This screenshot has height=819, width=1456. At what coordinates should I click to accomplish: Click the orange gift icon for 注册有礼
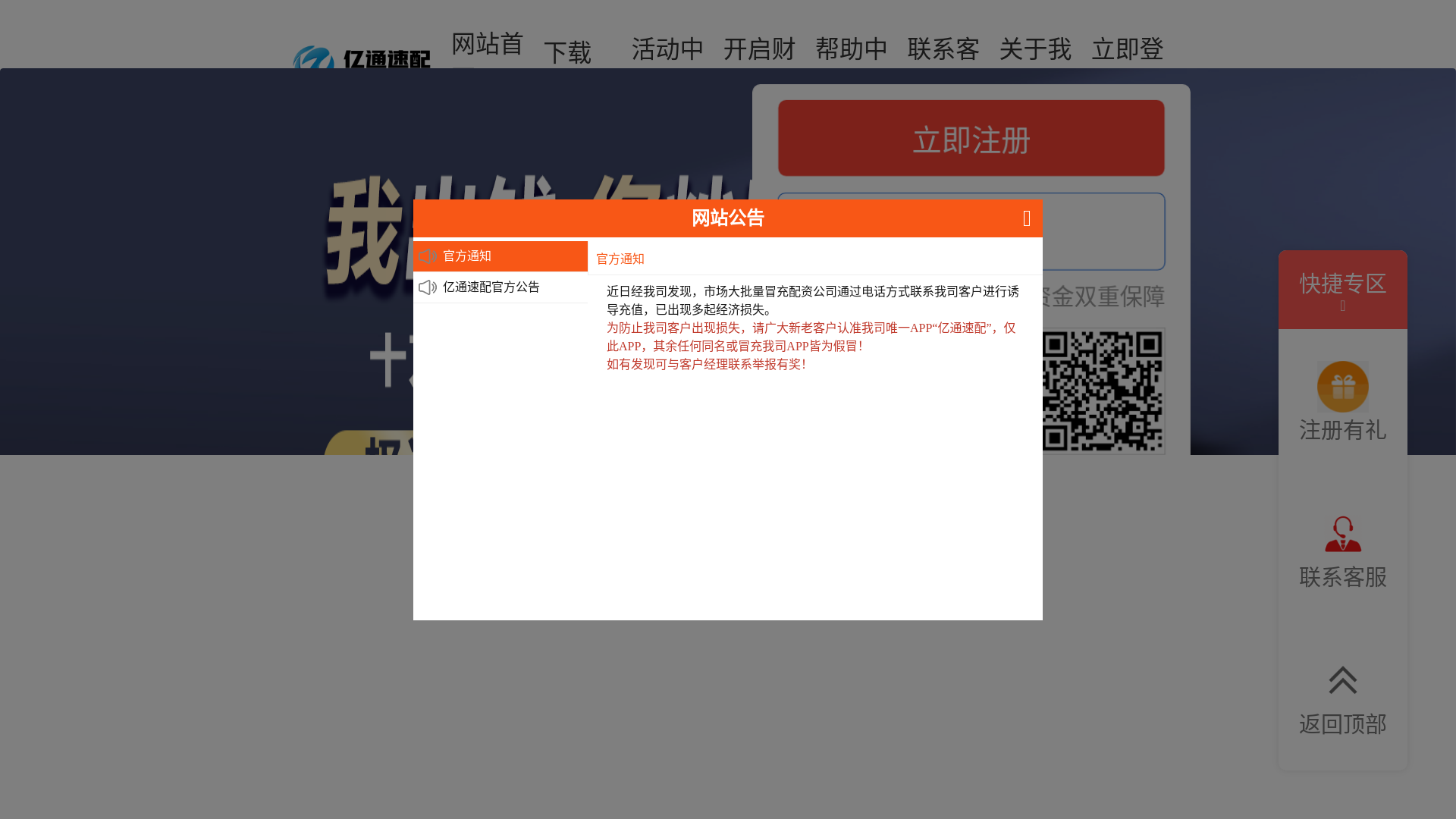[x=1342, y=387]
